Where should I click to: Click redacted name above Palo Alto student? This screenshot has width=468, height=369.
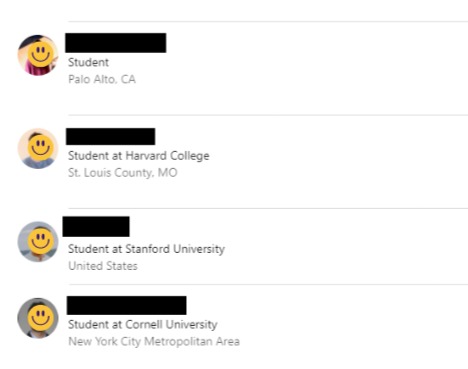116,43
